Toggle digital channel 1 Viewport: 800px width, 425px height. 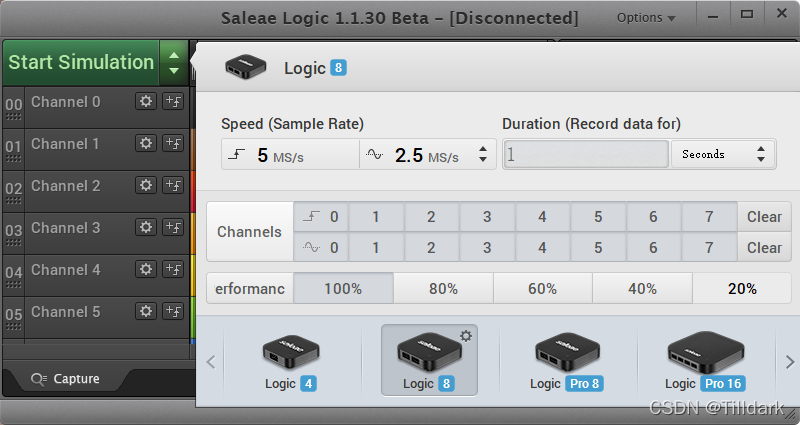376,217
